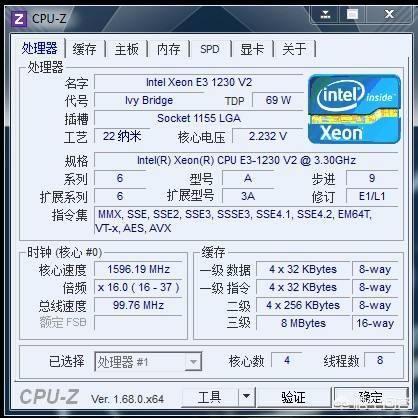Click the Intel Xeon E3 1230 V2 name field
This screenshot has width=418, height=418.
199,82
